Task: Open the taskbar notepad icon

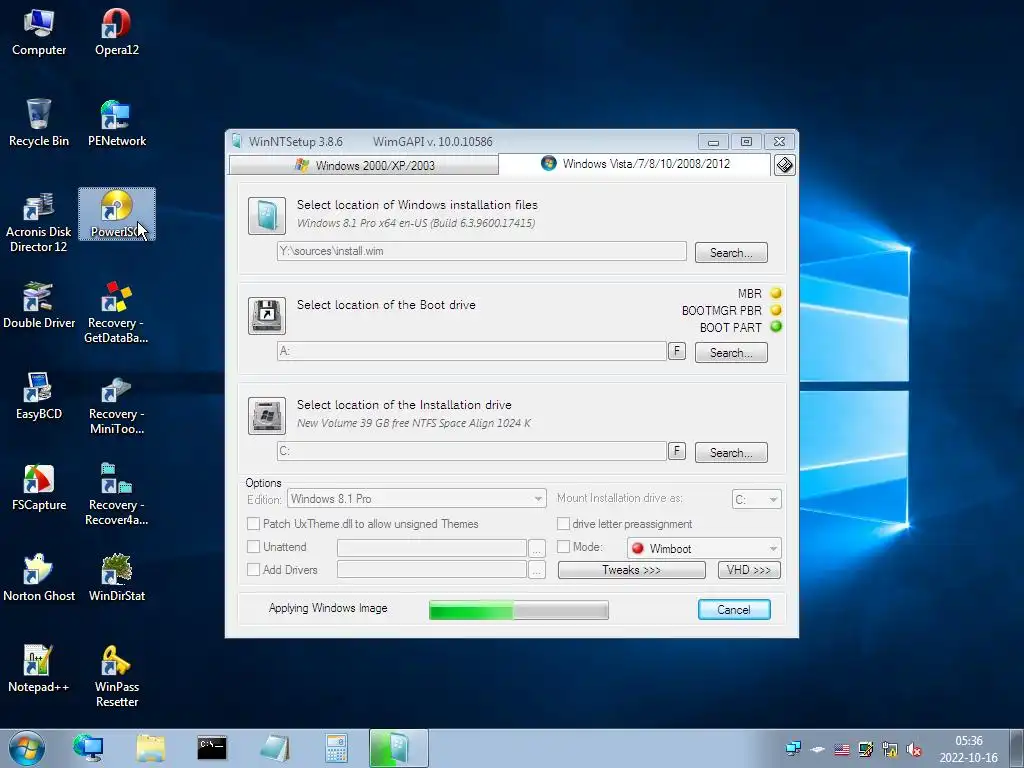Action: (x=274, y=748)
